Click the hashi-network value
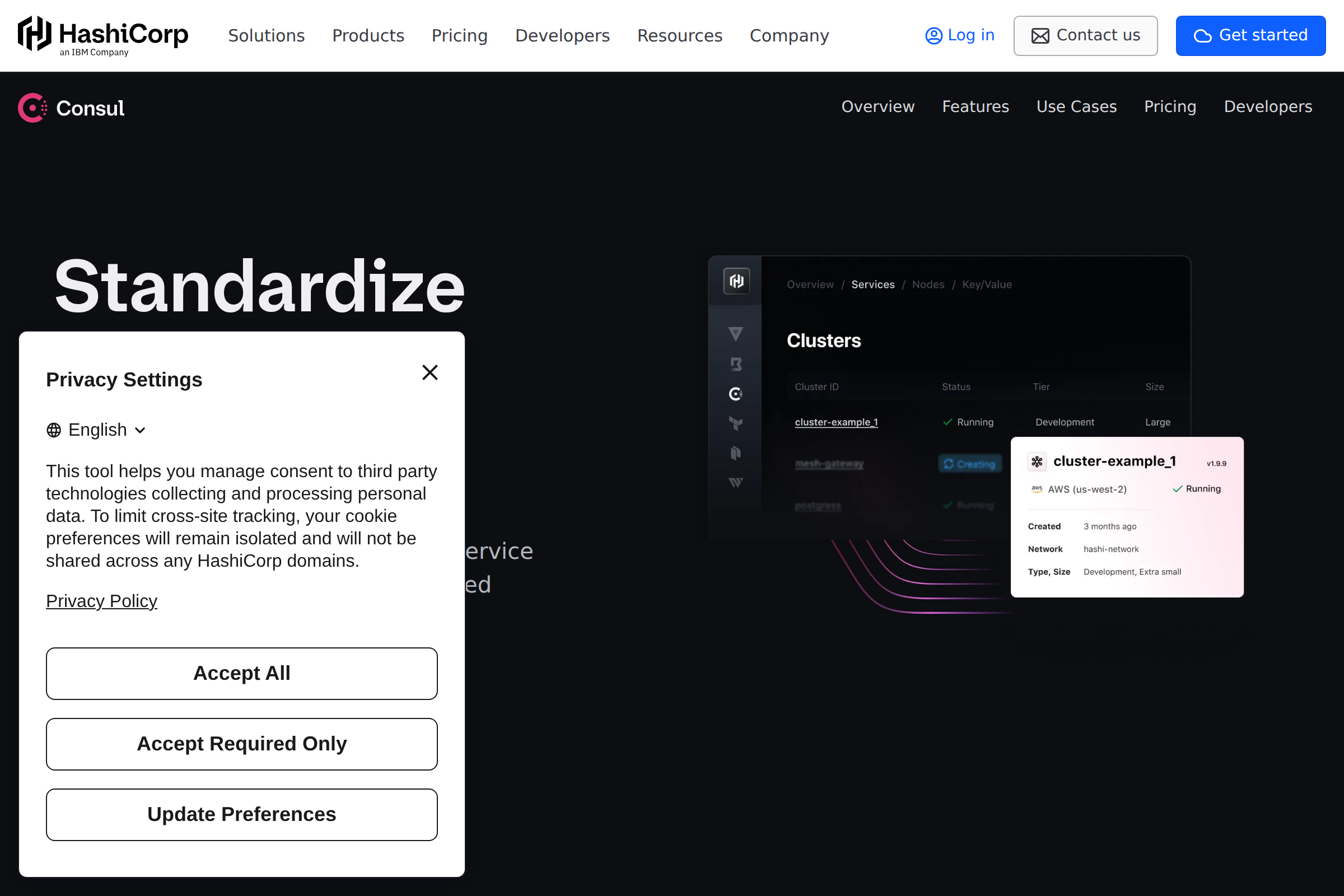The height and width of the screenshot is (896, 1344). (1111, 549)
